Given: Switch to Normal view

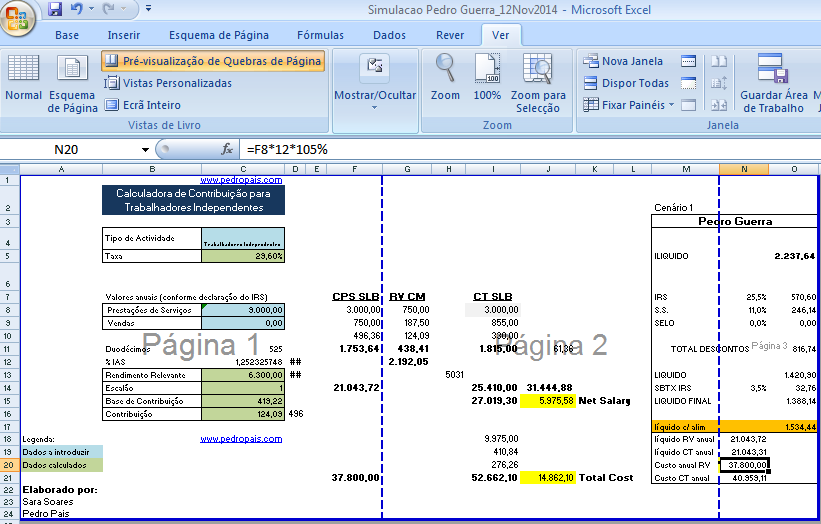Looking at the screenshot, I should 23,79.
